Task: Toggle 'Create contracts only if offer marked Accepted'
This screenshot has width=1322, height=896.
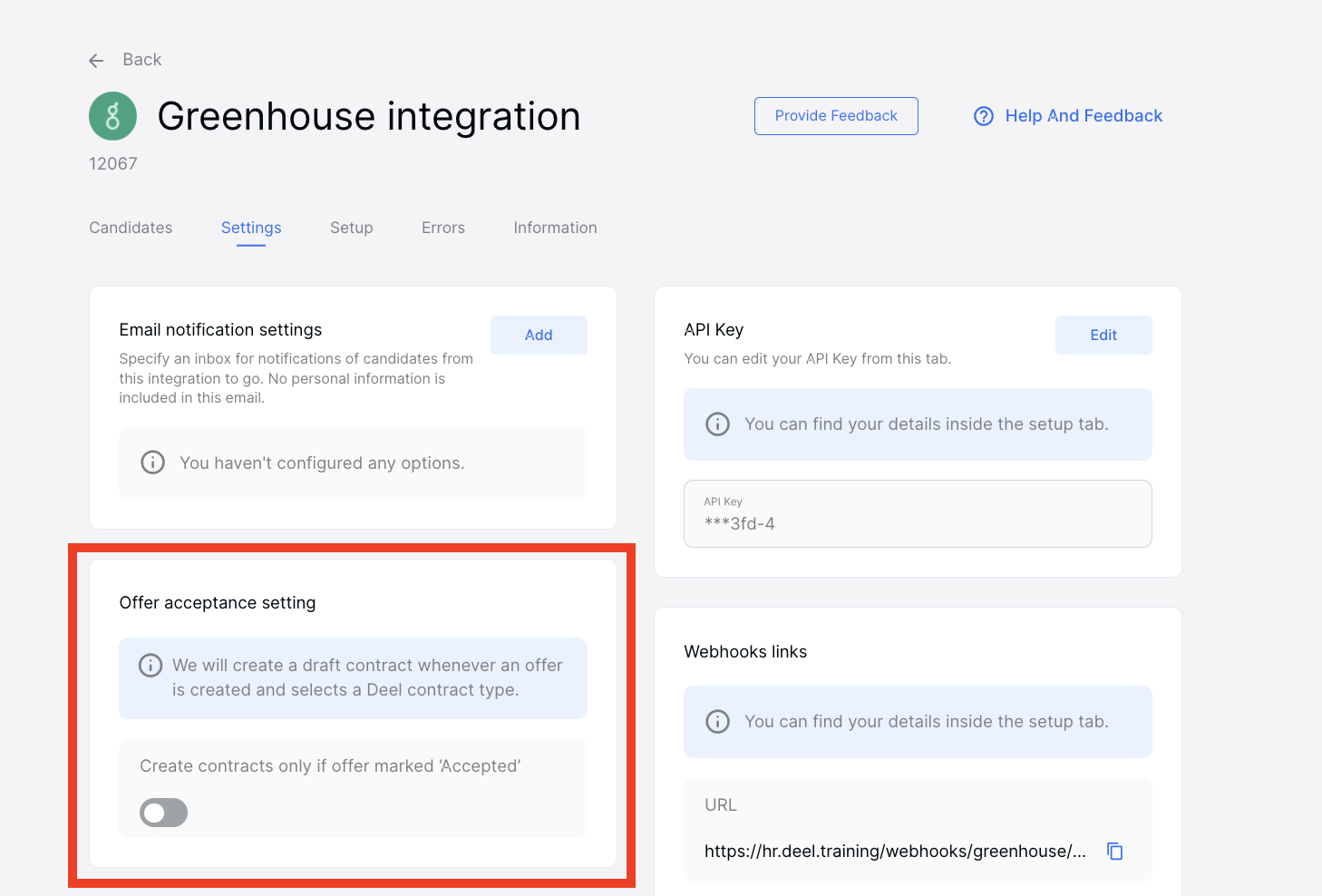Action: (x=163, y=813)
